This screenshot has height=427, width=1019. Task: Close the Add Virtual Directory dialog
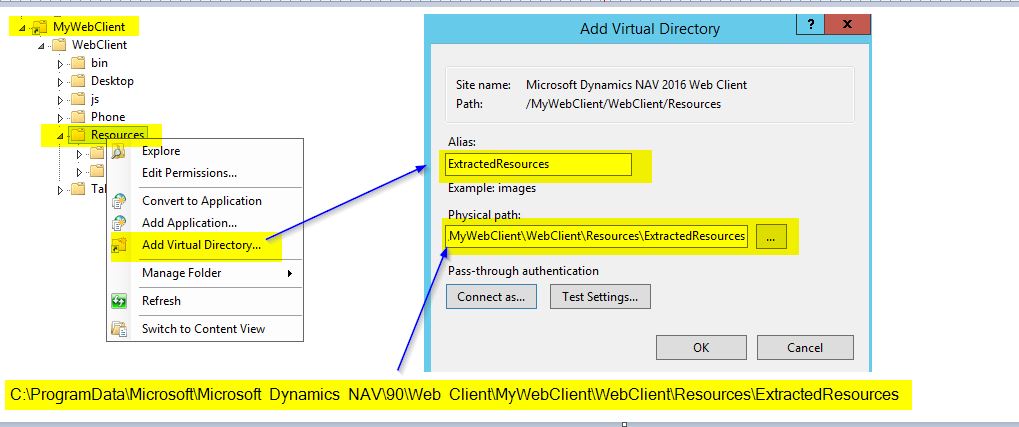pyautogui.click(x=847, y=25)
